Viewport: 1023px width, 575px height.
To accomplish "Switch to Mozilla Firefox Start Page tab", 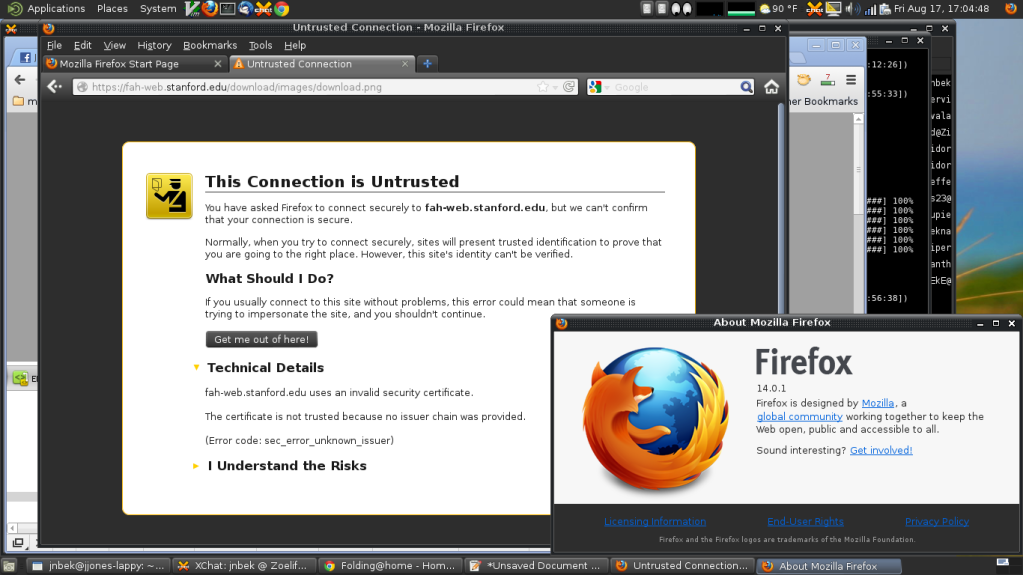I will (x=135, y=63).
